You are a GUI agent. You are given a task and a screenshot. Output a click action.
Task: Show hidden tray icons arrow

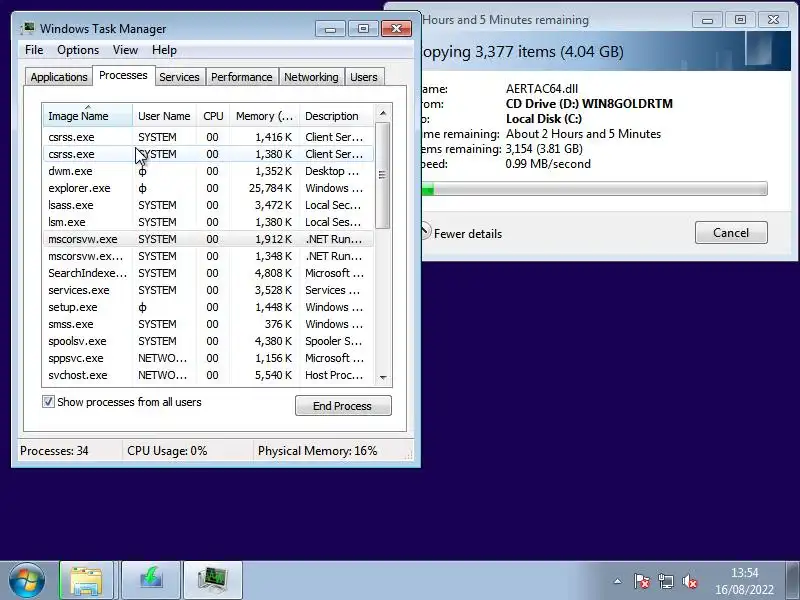617,581
